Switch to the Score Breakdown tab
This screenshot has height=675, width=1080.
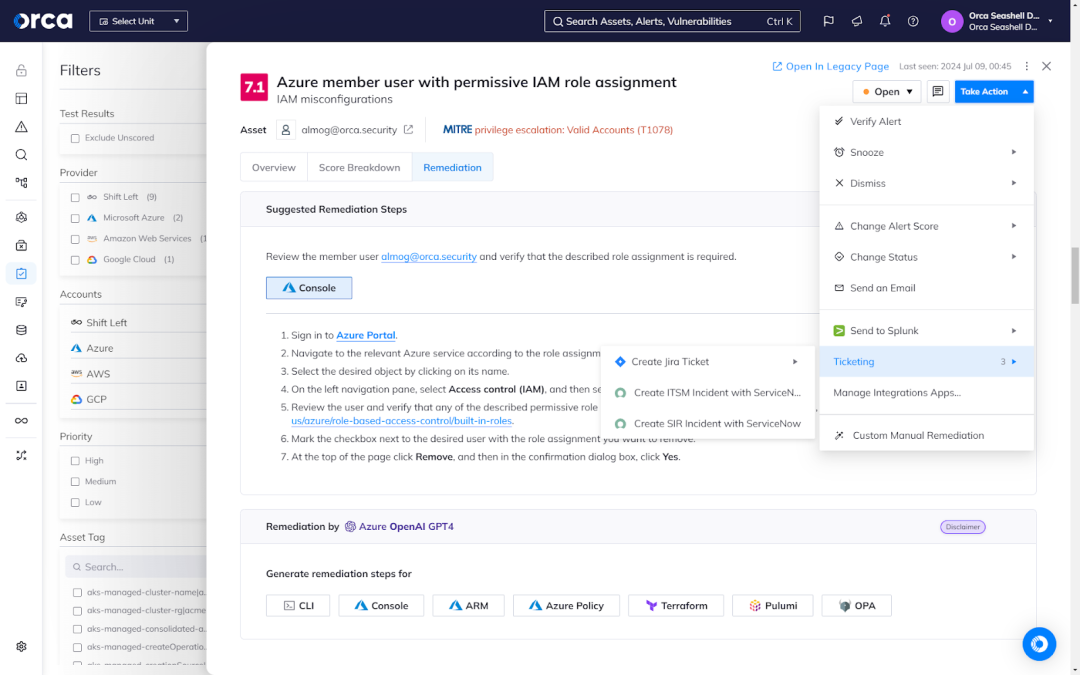360,167
